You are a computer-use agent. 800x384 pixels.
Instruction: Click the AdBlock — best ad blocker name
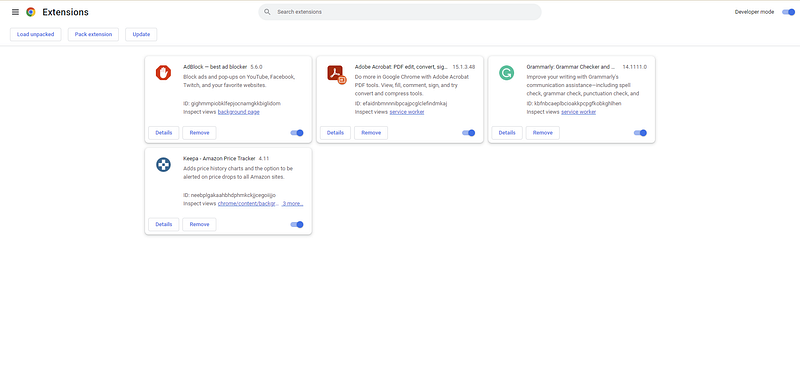click(215, 67)
